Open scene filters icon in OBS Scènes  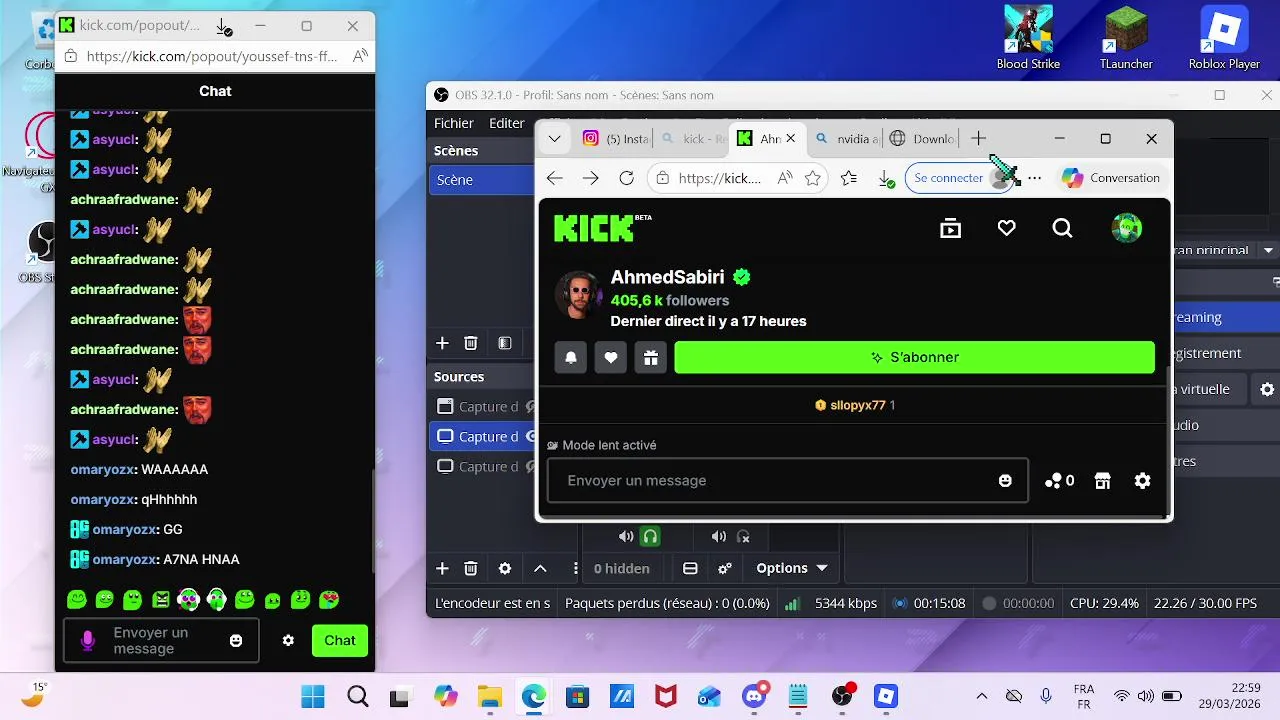pyautogui.click(x=505, y=343)
